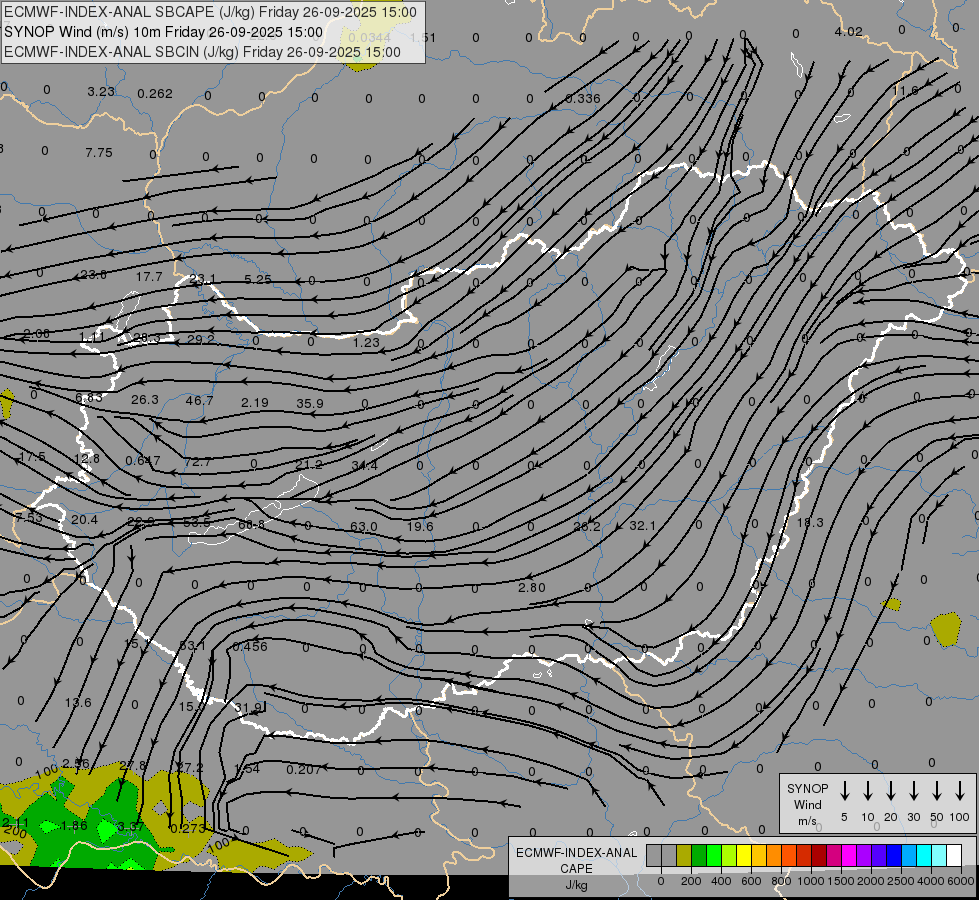Click the map value 20.4
Viewport: 979px width, 900px height.
pos(84,520)
